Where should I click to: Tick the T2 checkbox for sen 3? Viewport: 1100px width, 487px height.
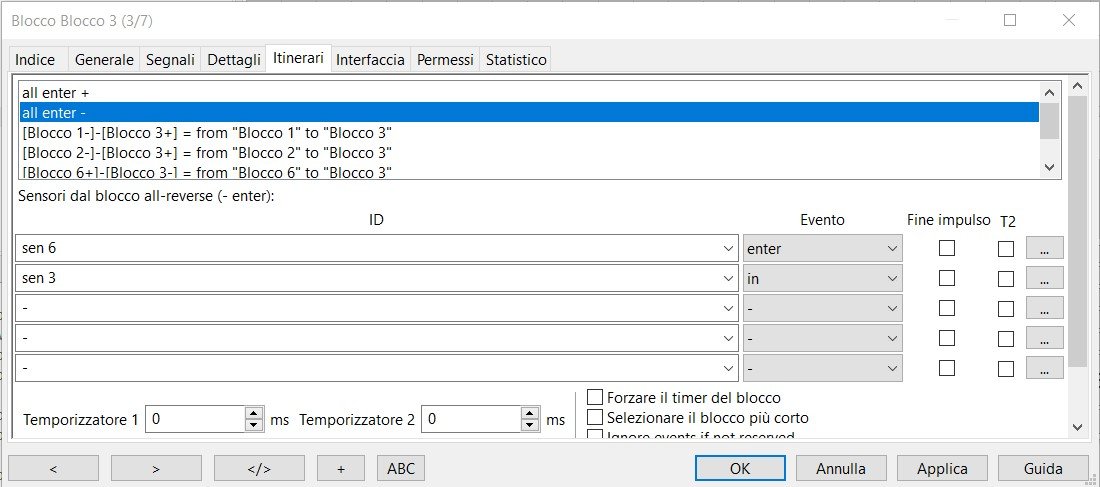1006,279
